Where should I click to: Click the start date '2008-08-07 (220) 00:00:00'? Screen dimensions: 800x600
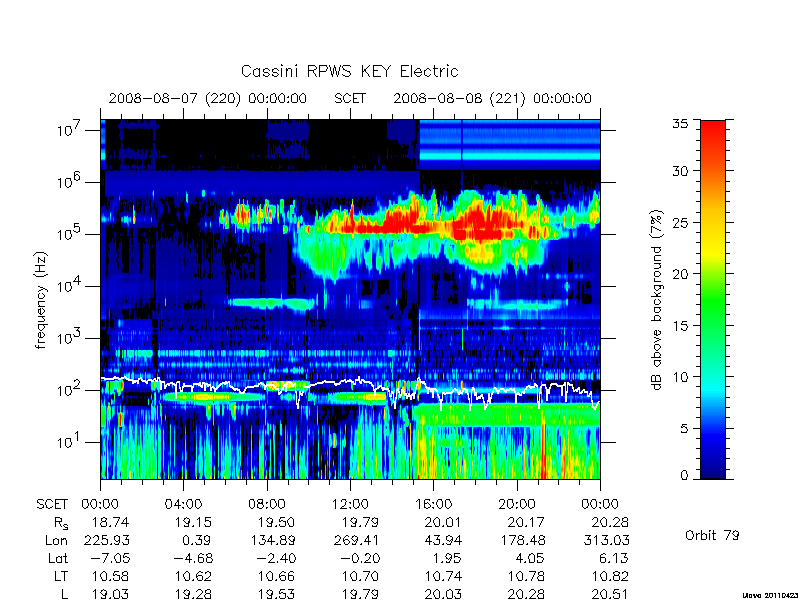click(208, 98)
